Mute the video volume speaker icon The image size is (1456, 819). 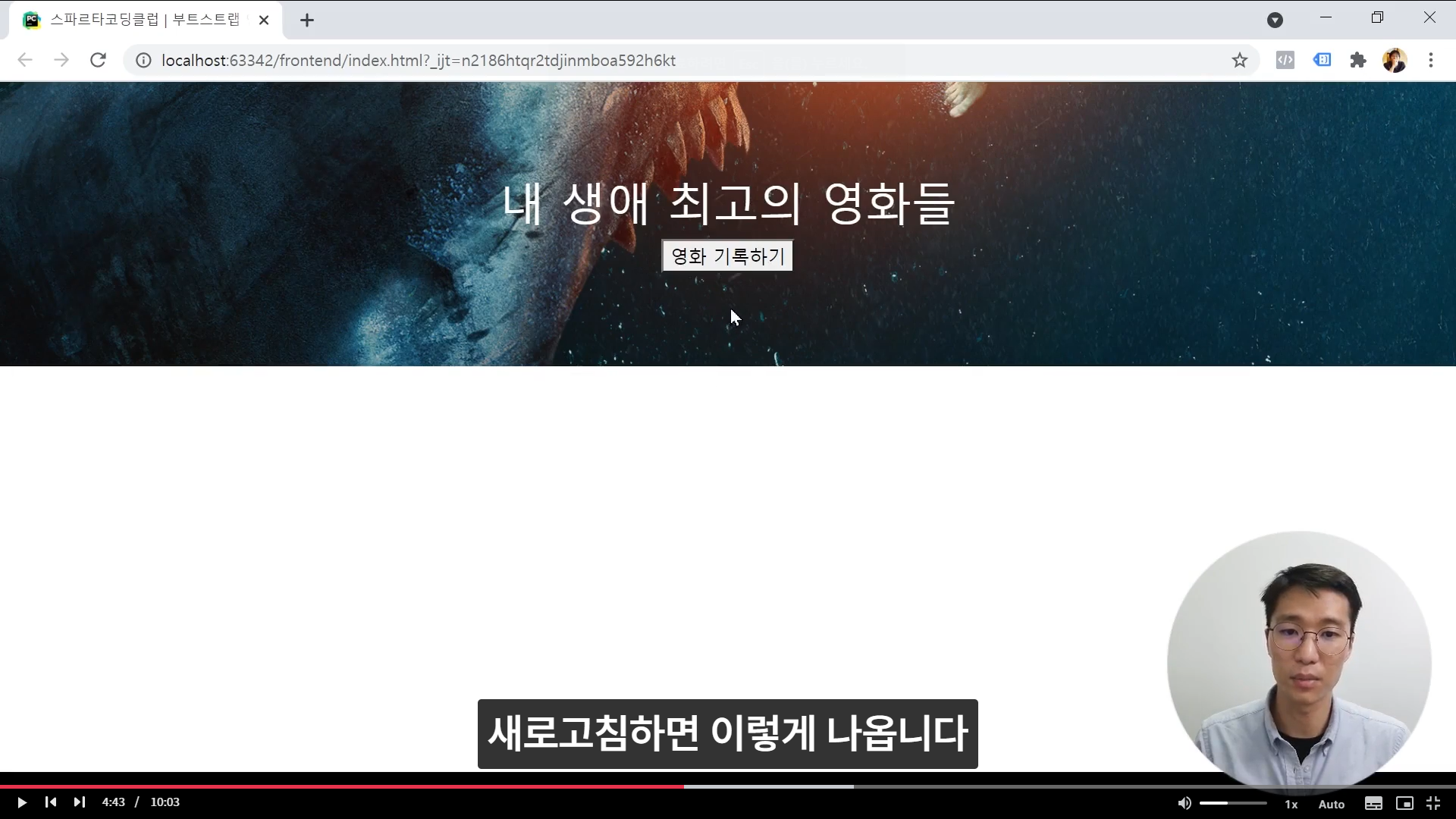[1185, 803]
